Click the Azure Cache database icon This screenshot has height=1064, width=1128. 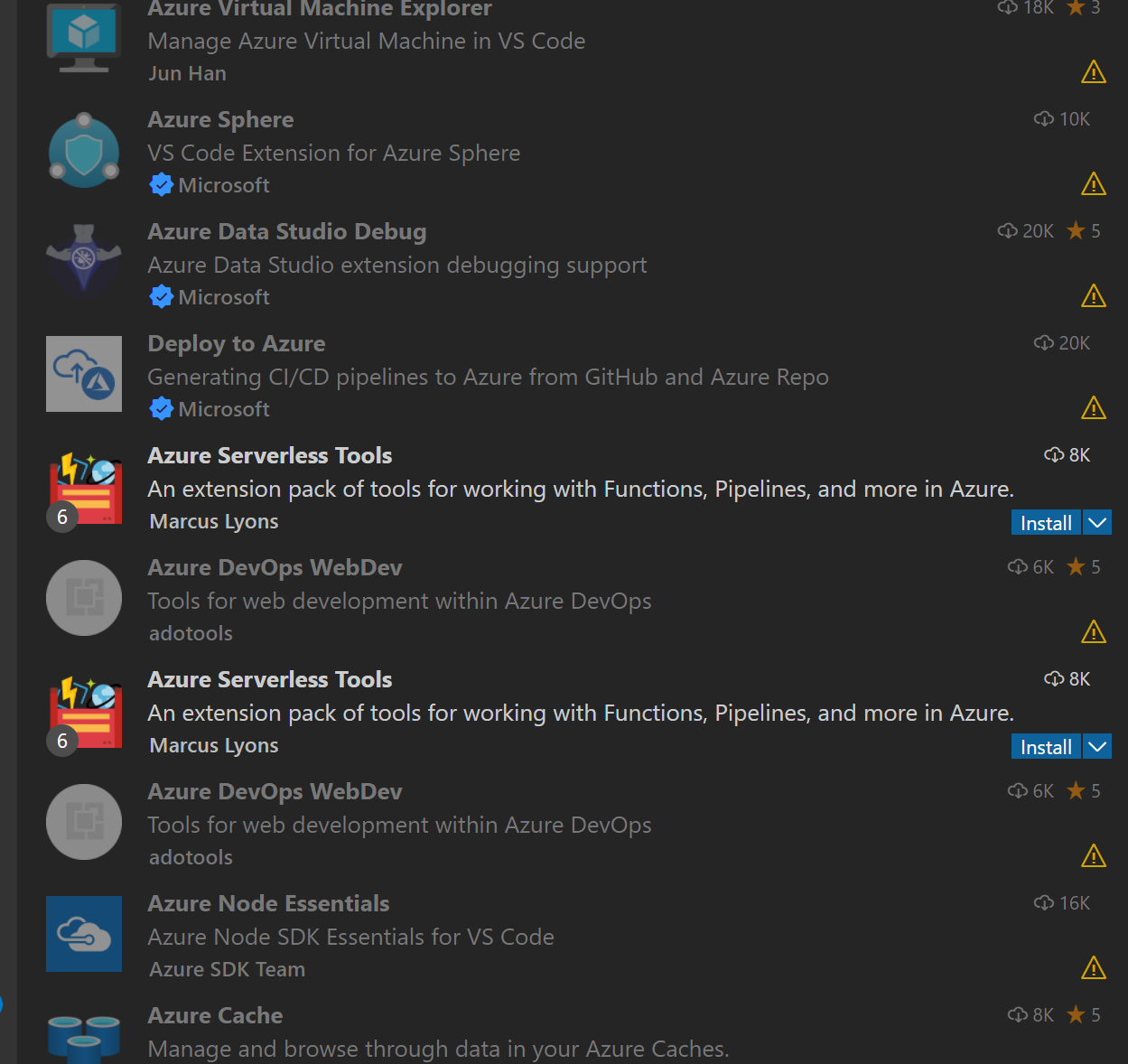(83, 1041)
